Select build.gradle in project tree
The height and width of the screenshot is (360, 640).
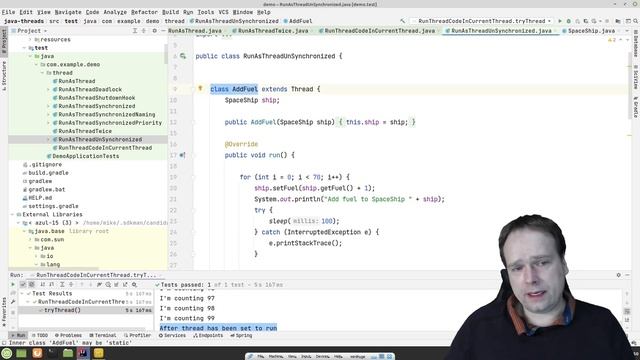click(x=48, y=173)
